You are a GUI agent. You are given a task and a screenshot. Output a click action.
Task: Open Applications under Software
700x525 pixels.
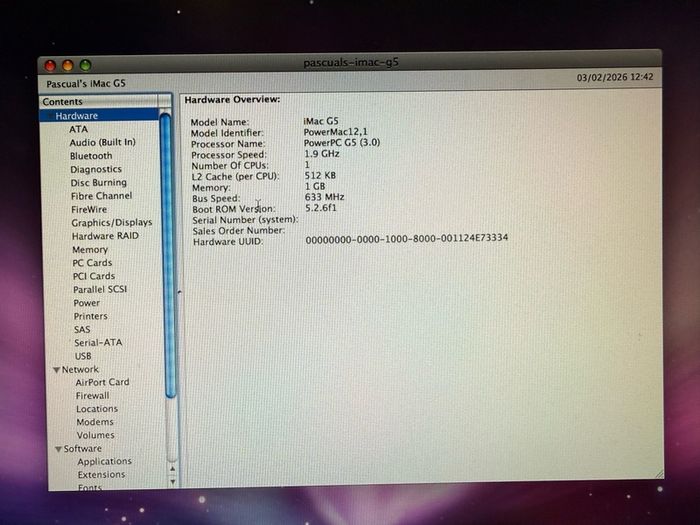click(x=104, y=461)
